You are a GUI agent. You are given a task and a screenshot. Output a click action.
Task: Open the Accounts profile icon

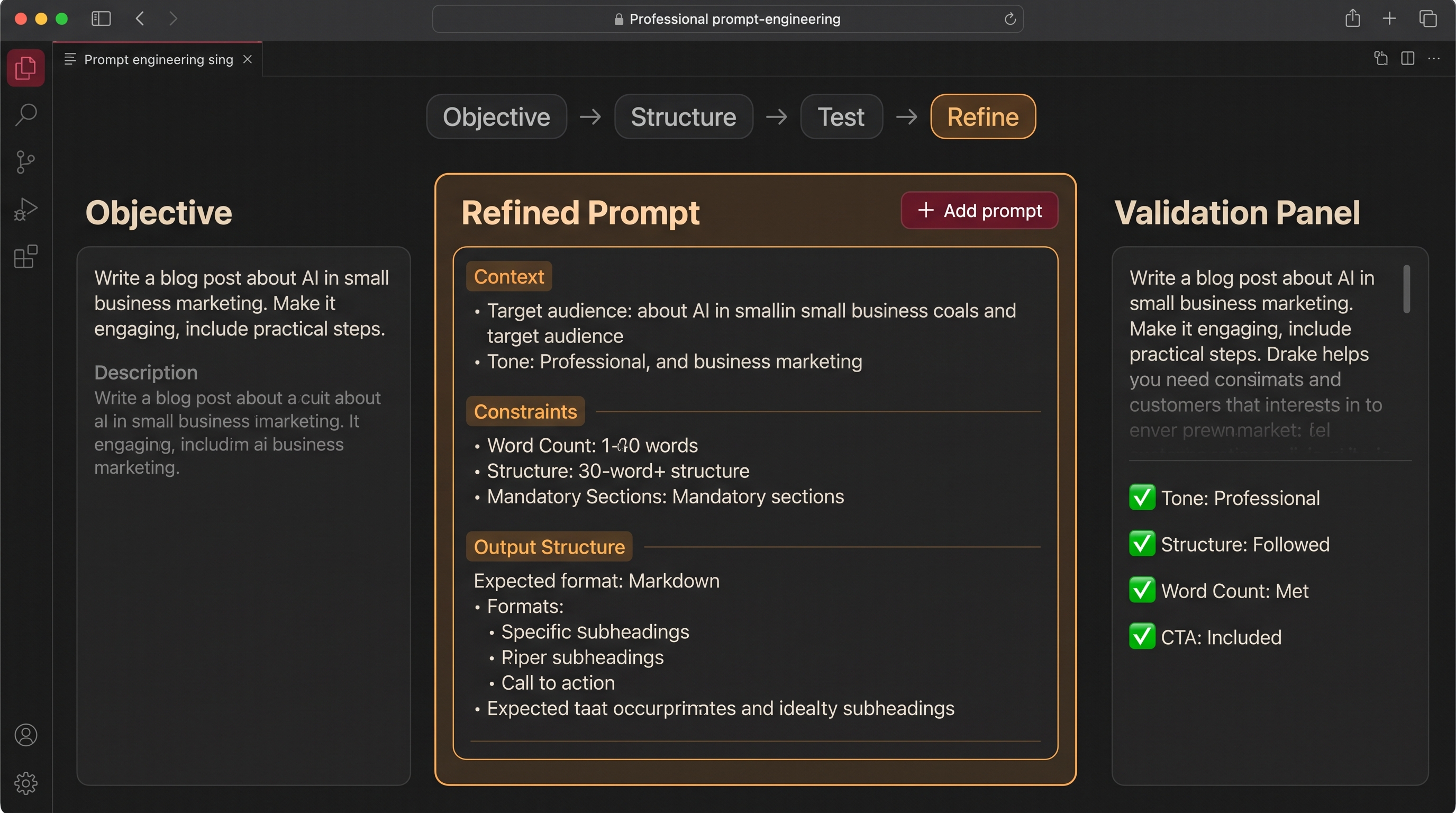pyautogui.click(x=25, y=735)
